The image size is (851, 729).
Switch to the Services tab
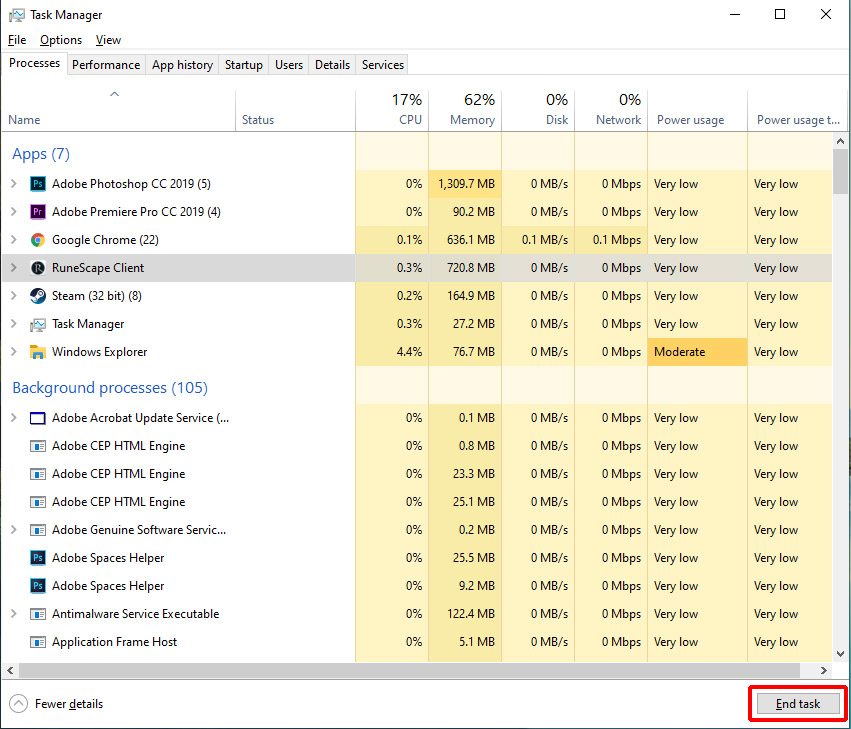[383, 65]
